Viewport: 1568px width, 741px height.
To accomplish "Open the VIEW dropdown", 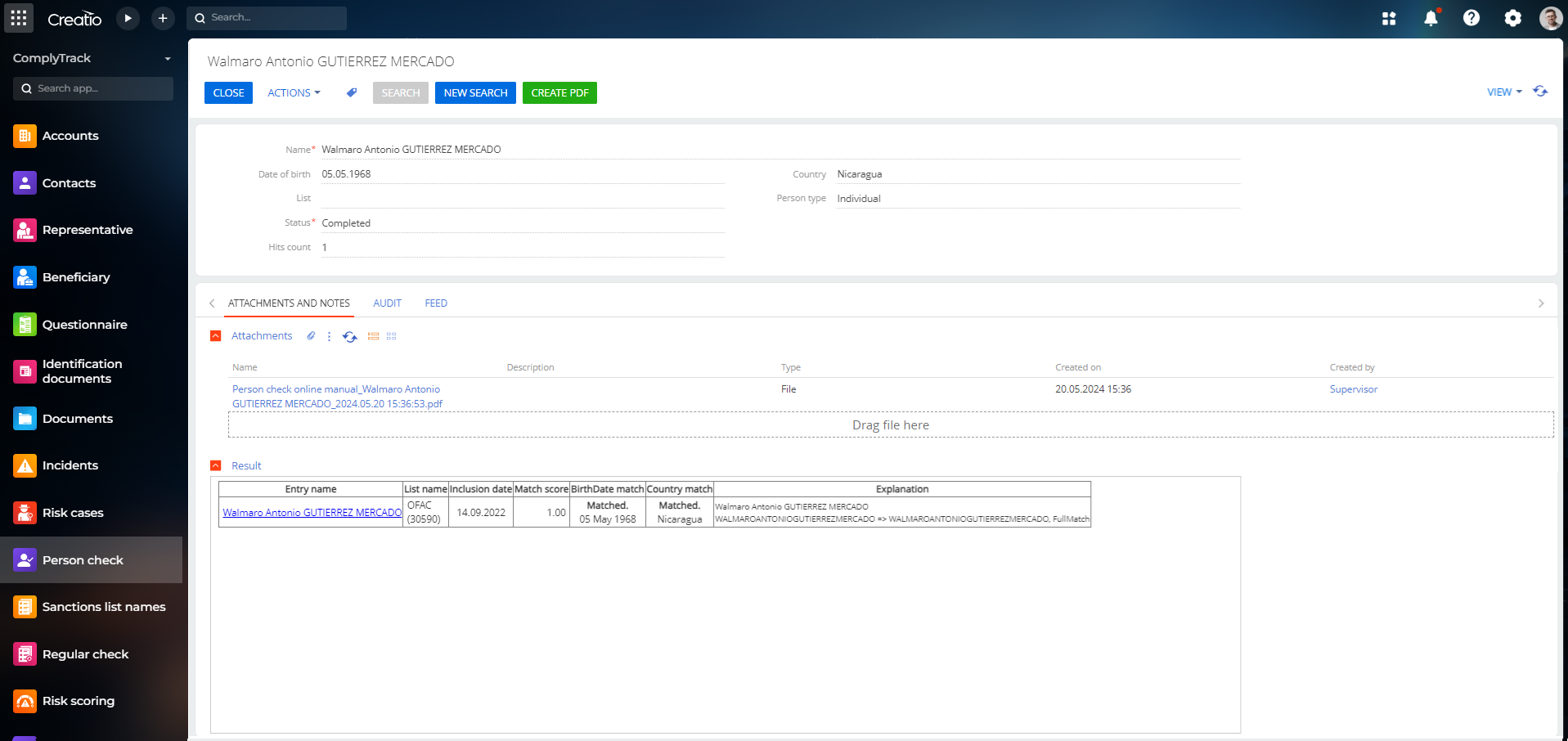I will point(1503,92).
